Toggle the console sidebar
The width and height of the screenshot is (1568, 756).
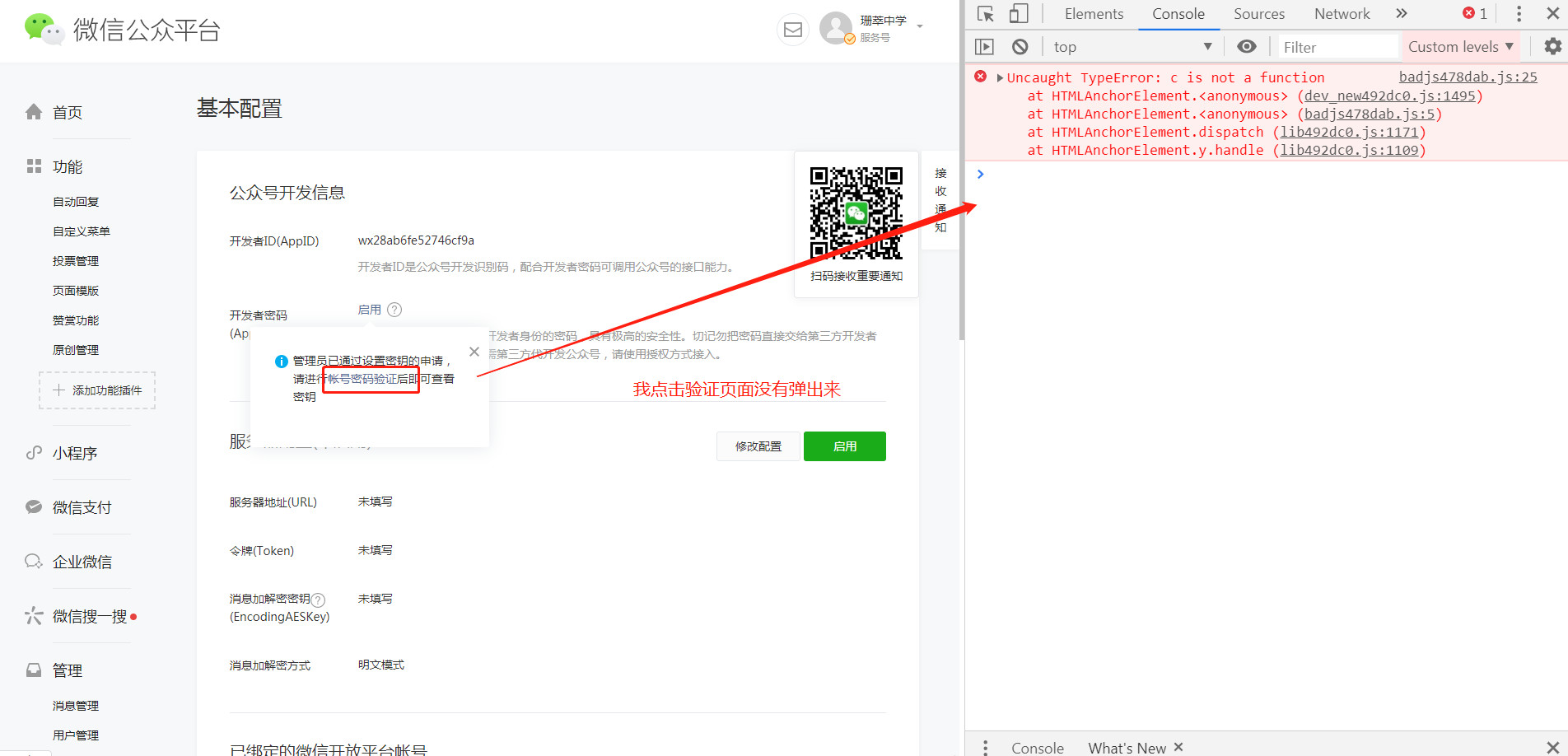pyautogui.click(x=984, y=47)
